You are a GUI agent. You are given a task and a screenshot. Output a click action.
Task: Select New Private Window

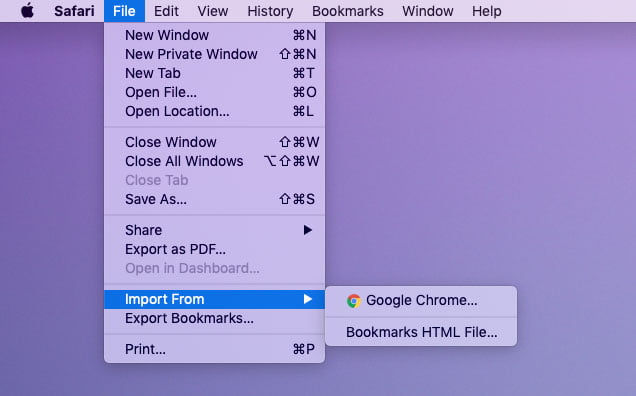(215, 54)
